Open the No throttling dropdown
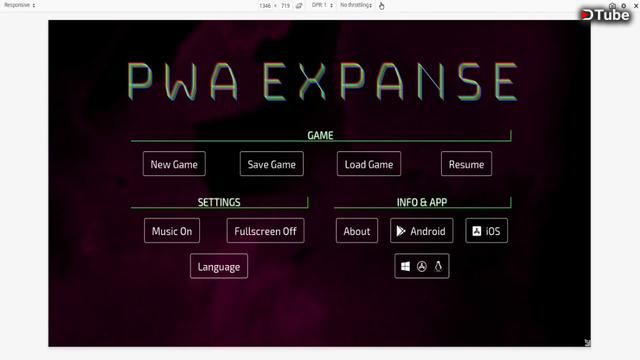 coord(356,5)
